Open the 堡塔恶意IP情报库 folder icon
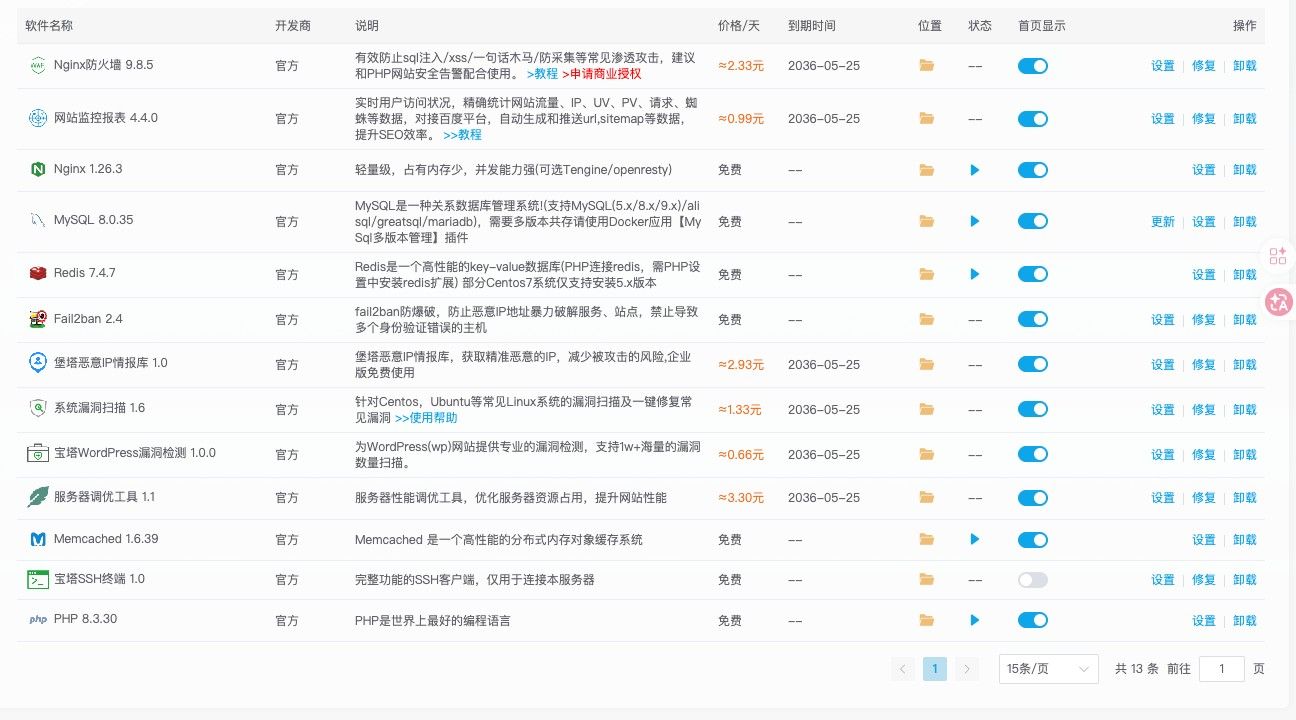Image resolution: width=1296 pixels, height=720 pixels. (x=927, y=364)
